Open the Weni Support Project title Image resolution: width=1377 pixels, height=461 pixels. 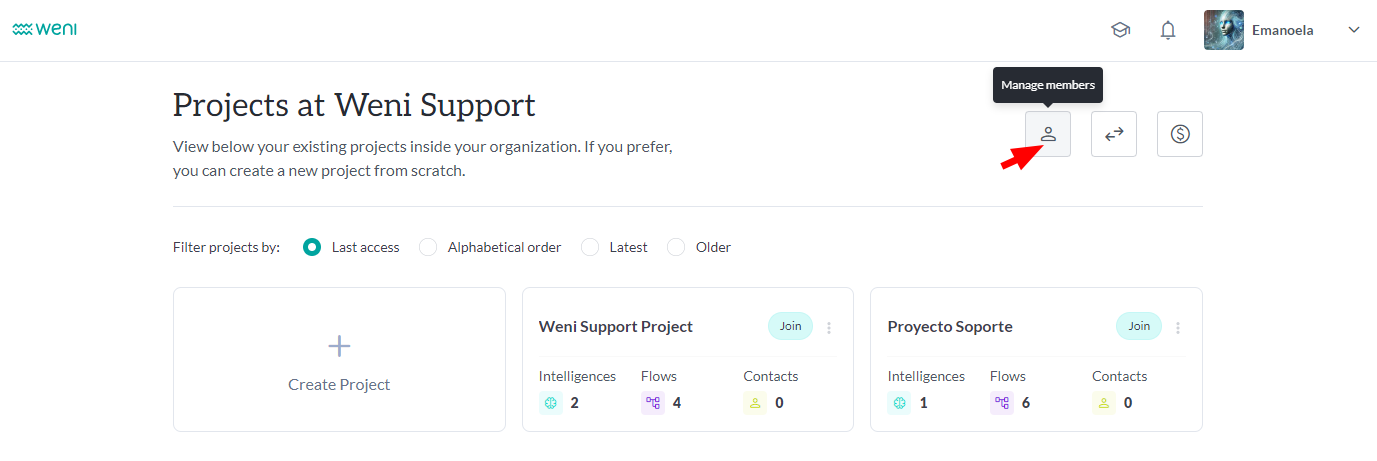(x=616, y=327)
